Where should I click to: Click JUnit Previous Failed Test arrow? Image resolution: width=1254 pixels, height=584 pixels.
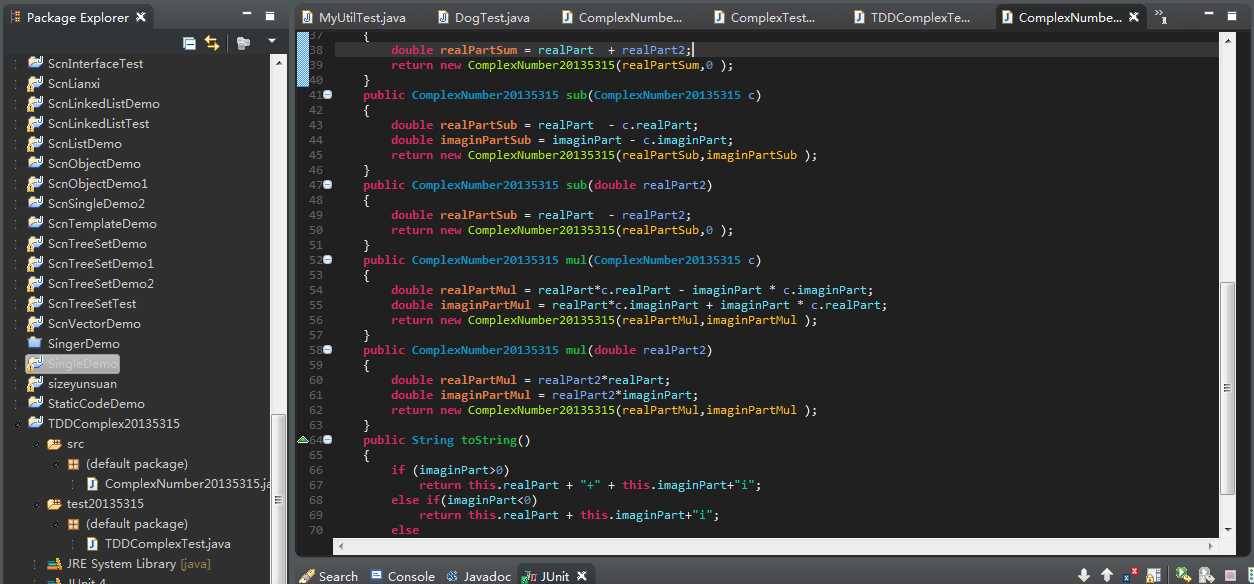(x=1107, y=575)
